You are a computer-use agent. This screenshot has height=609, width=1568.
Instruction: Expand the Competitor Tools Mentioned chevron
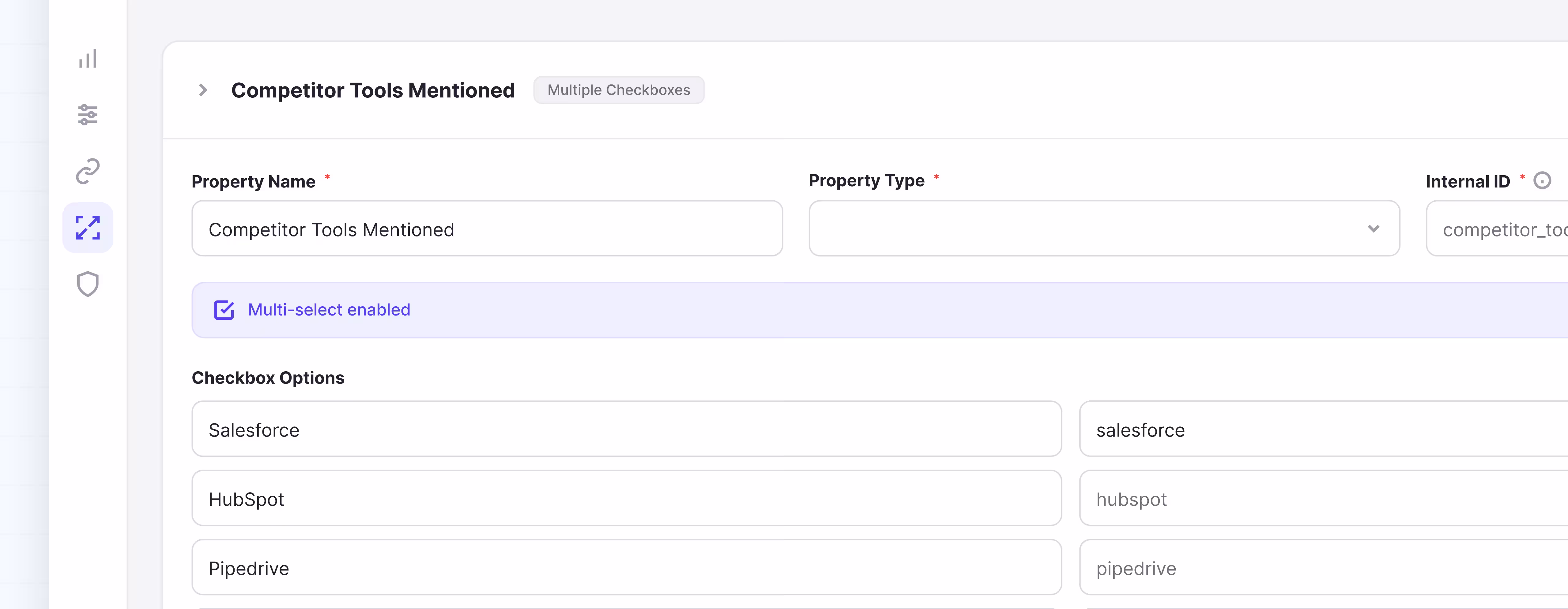(x=203, y=90)
